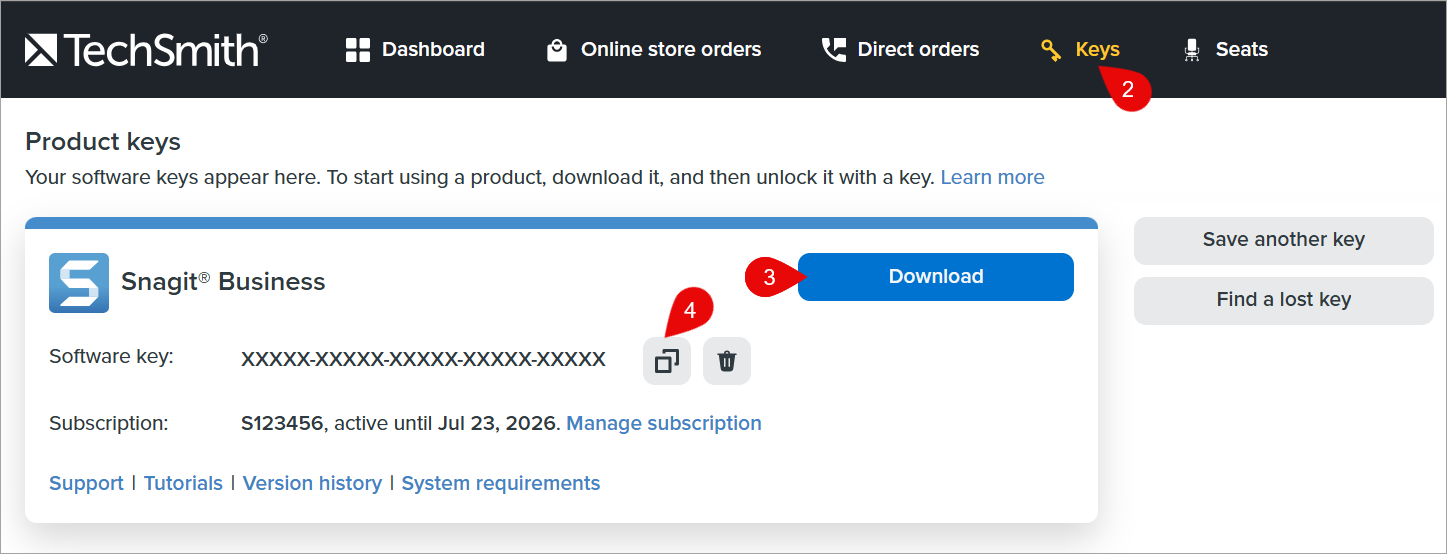Viewport: 1447px width, 554px height.
Task: Click the Snagit Business product icon
Action: tap(79, 283)
